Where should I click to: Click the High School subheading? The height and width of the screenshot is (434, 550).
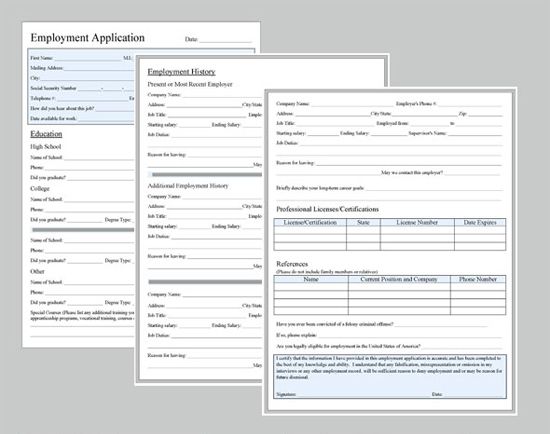[46, 147]
